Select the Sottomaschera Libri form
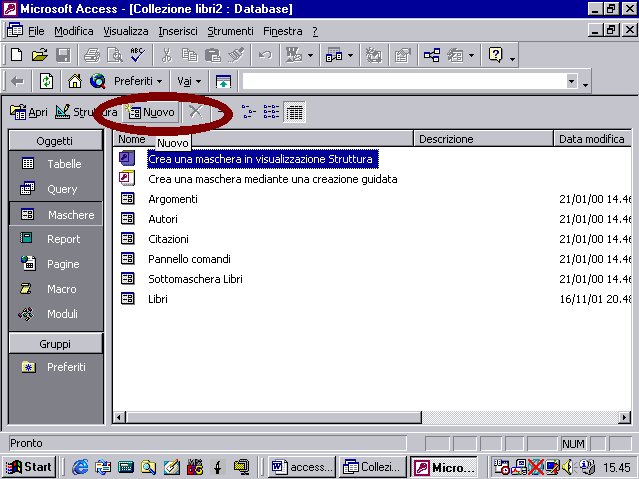Image resolution: width=639 pixels, height=479 pixels. point(195,279)
